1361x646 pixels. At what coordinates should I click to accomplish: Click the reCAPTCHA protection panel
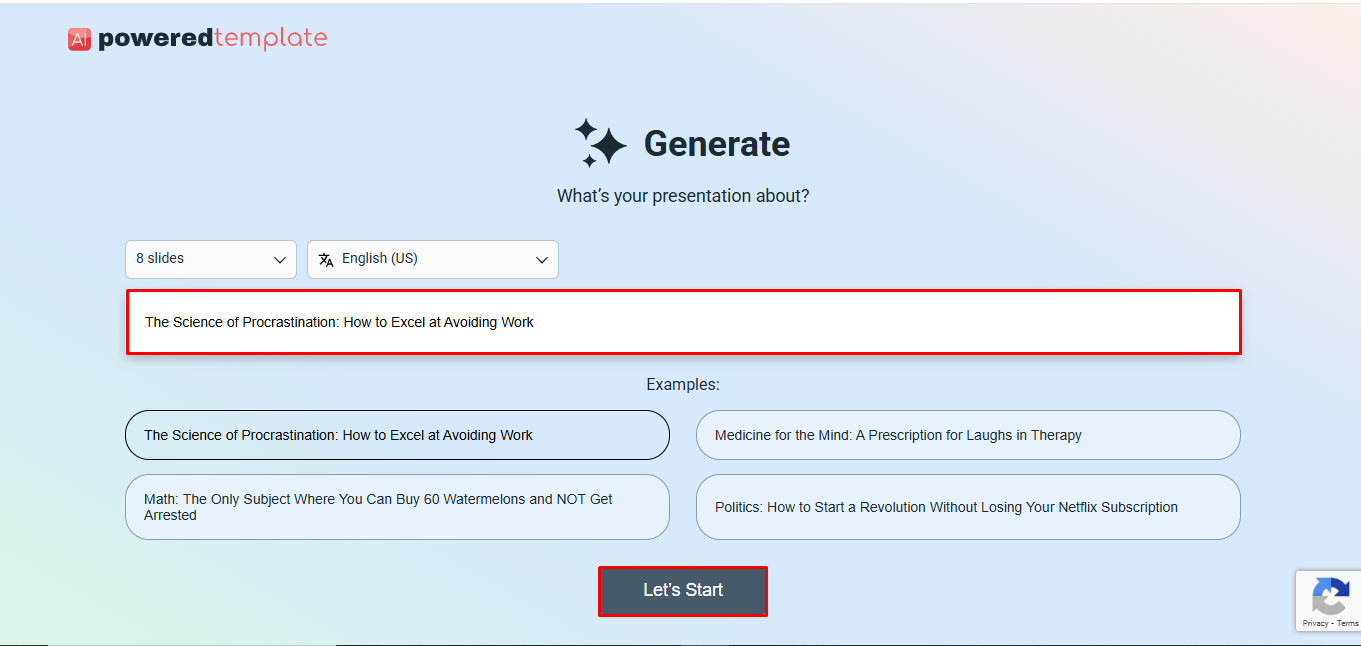pos(1330,600)
